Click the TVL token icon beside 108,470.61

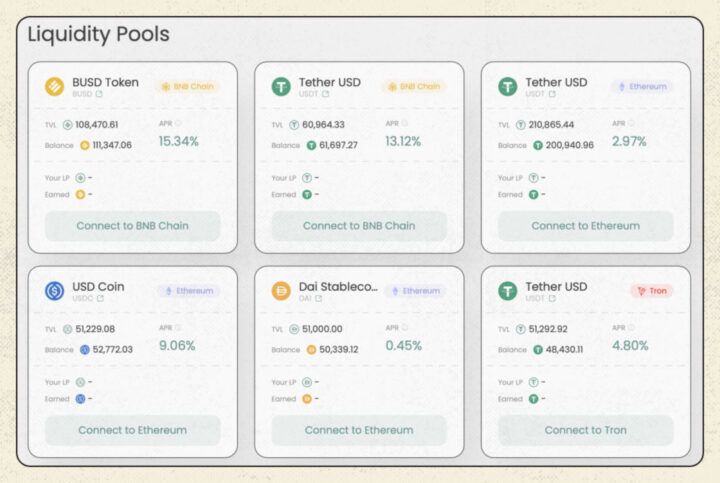[x=68, y=125]
